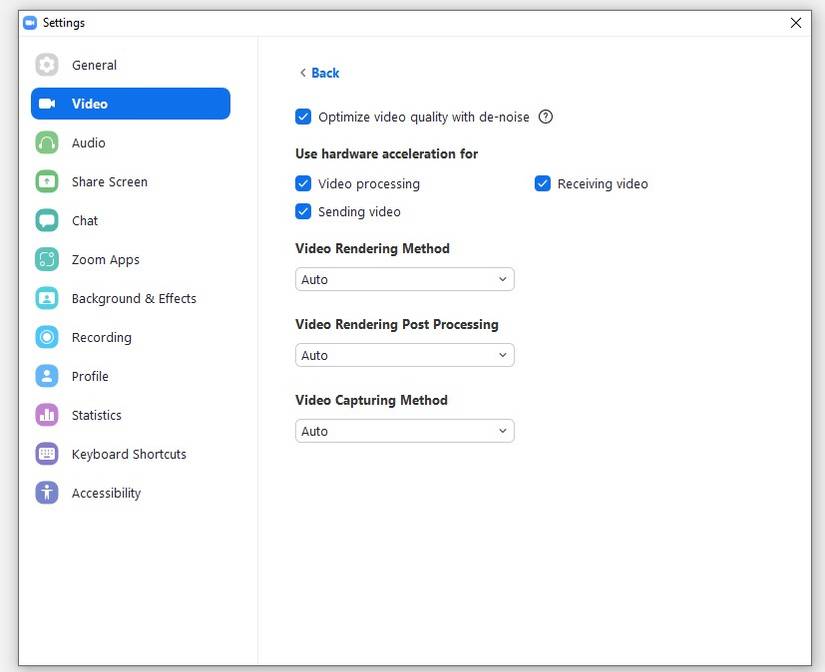Image resolution: width=825 pixels, height=672 pixels.
Task: Click the Recording icon
Action: coord(47,338)
